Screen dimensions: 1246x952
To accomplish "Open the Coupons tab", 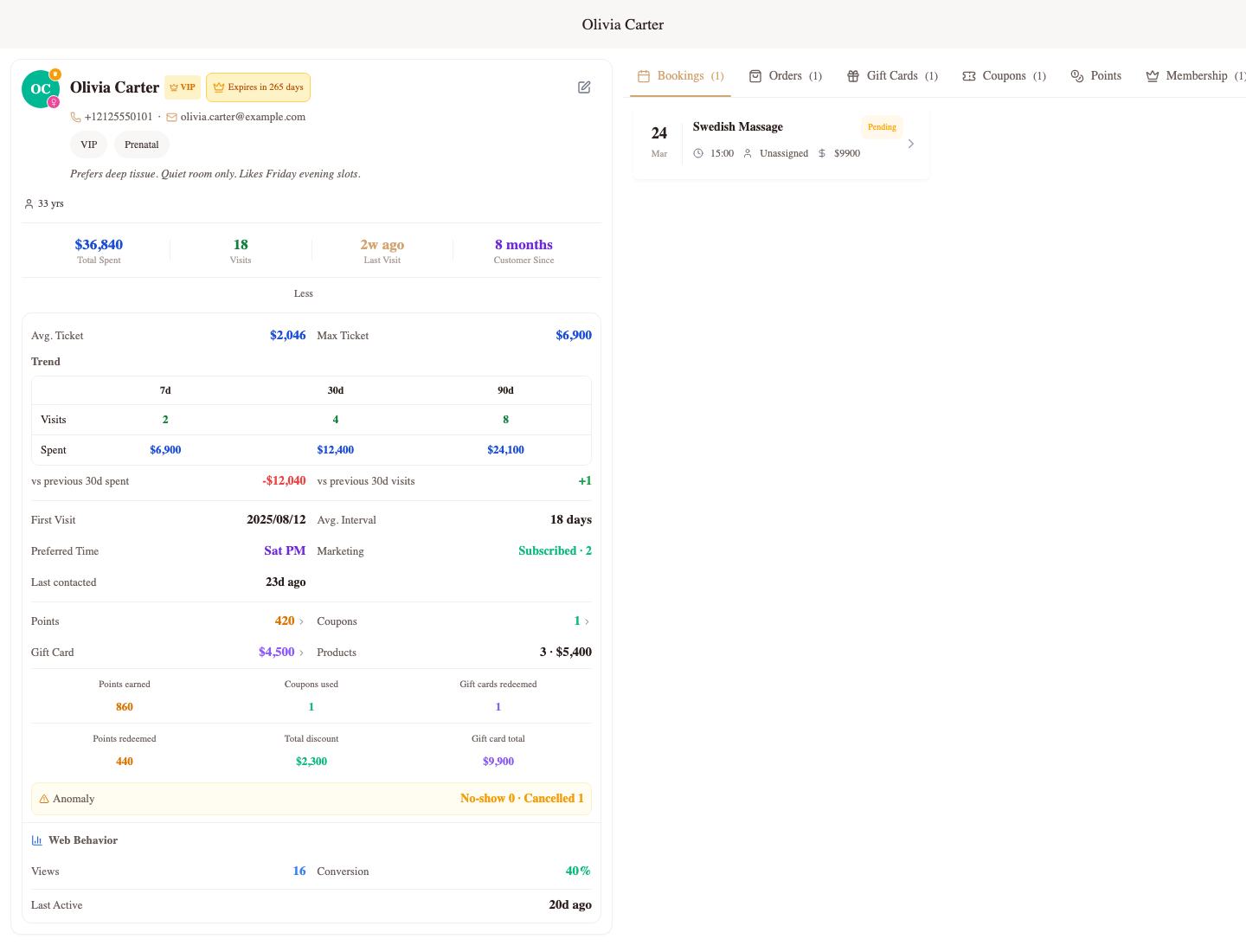I will (1004, 76).
